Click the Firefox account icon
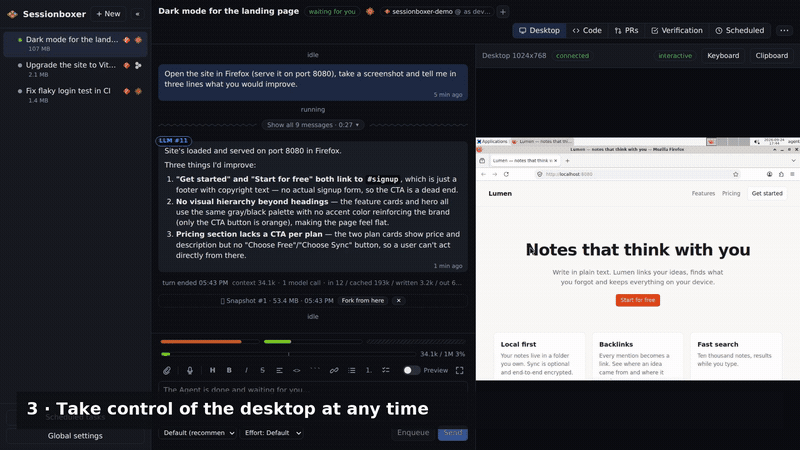800x450 pixels. pyautogui.click(x=769, y=174)
